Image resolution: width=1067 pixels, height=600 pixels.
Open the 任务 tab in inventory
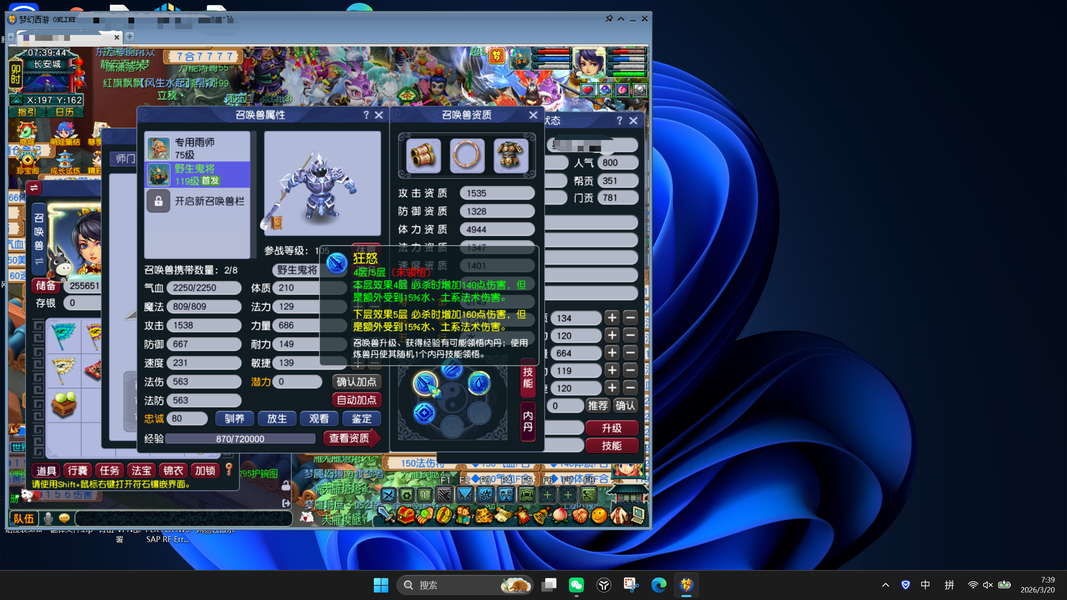110,470
